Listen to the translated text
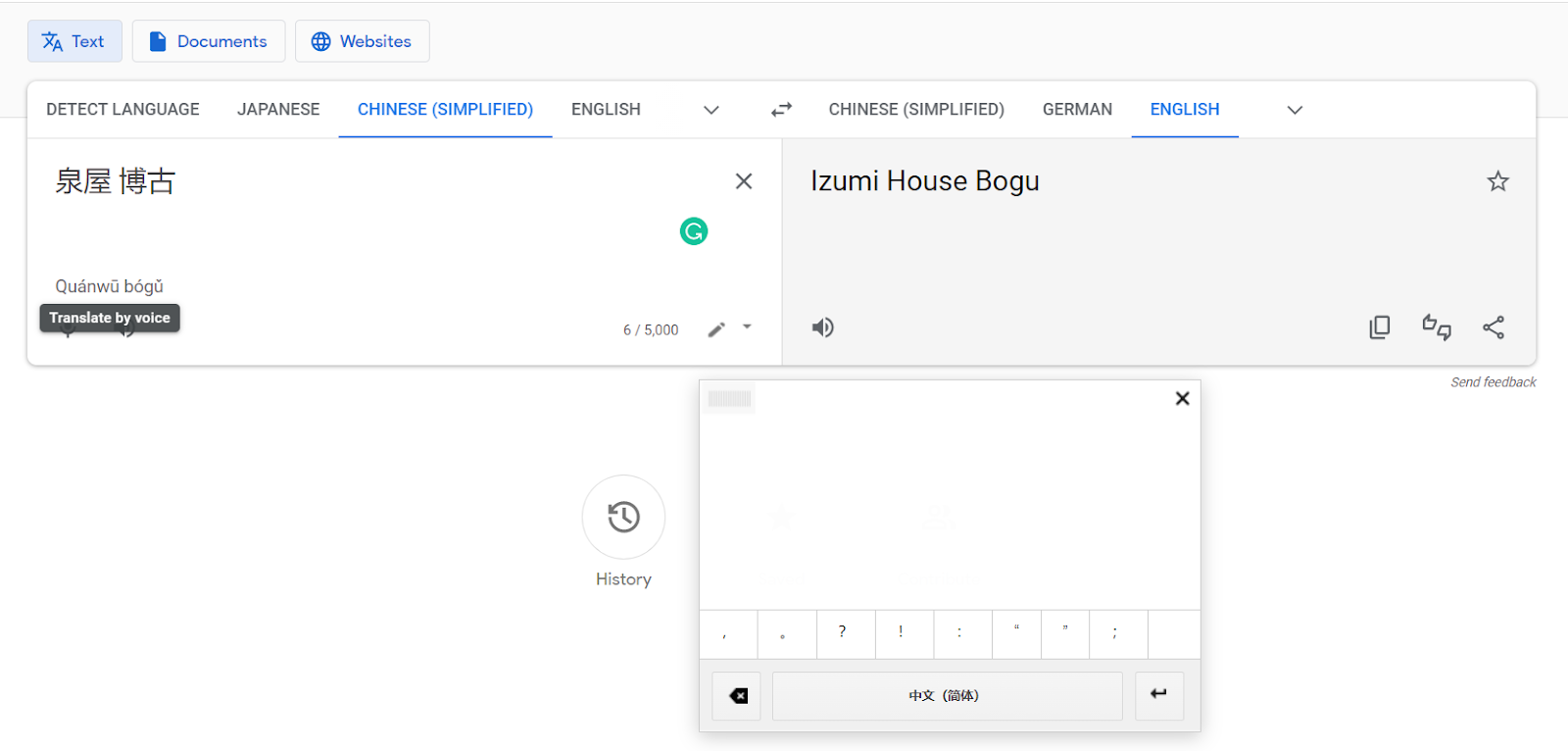Image resolution: width=1568 pixels, height=751 pixels. click(823, 327)
